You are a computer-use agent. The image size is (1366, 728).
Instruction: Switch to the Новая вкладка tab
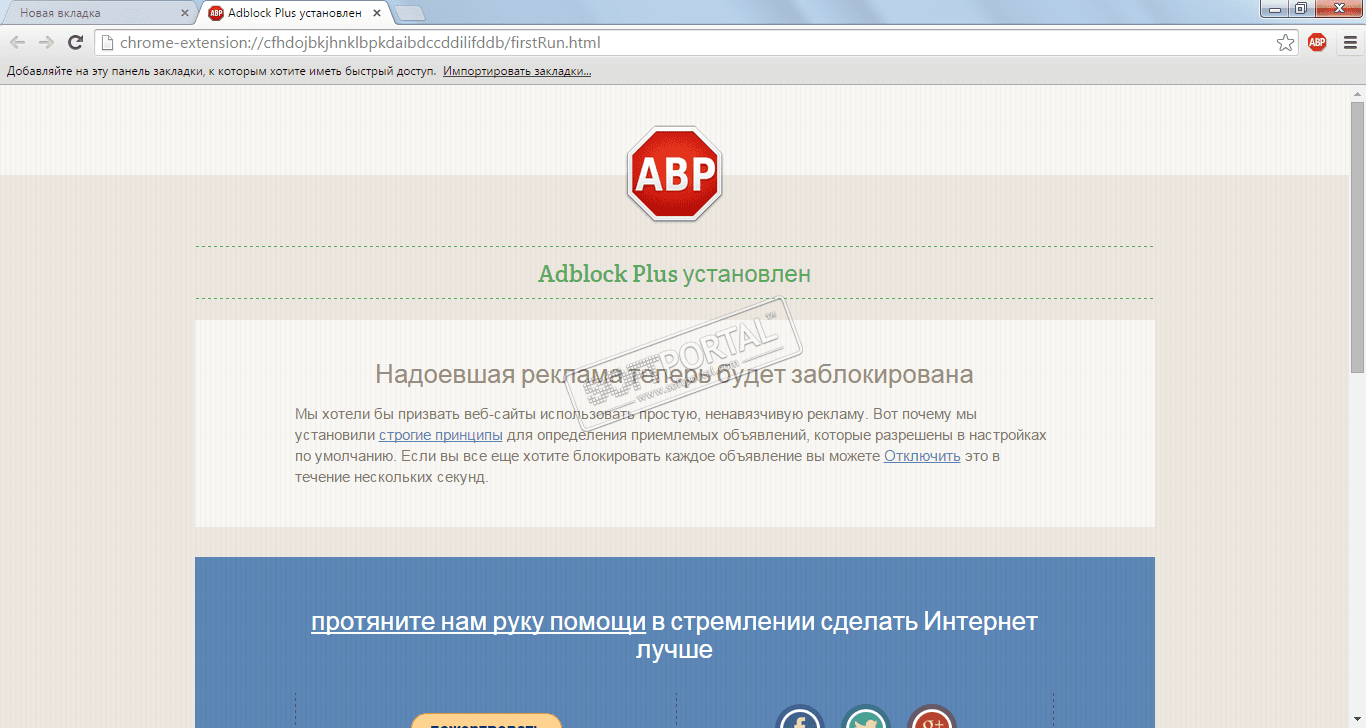point(98,13)
